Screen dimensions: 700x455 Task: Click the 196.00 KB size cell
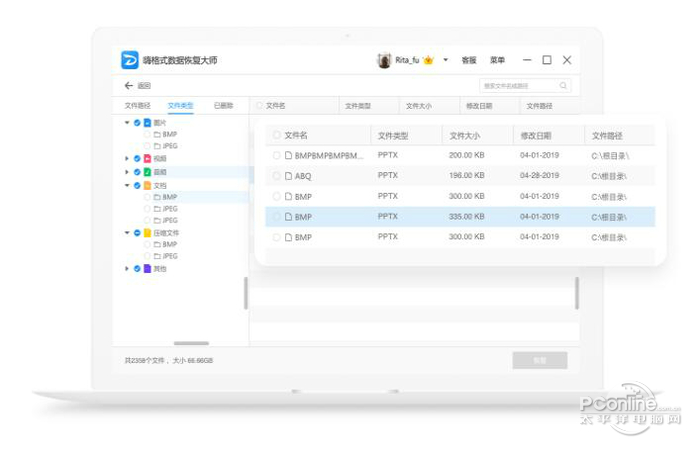coord(467,175)
